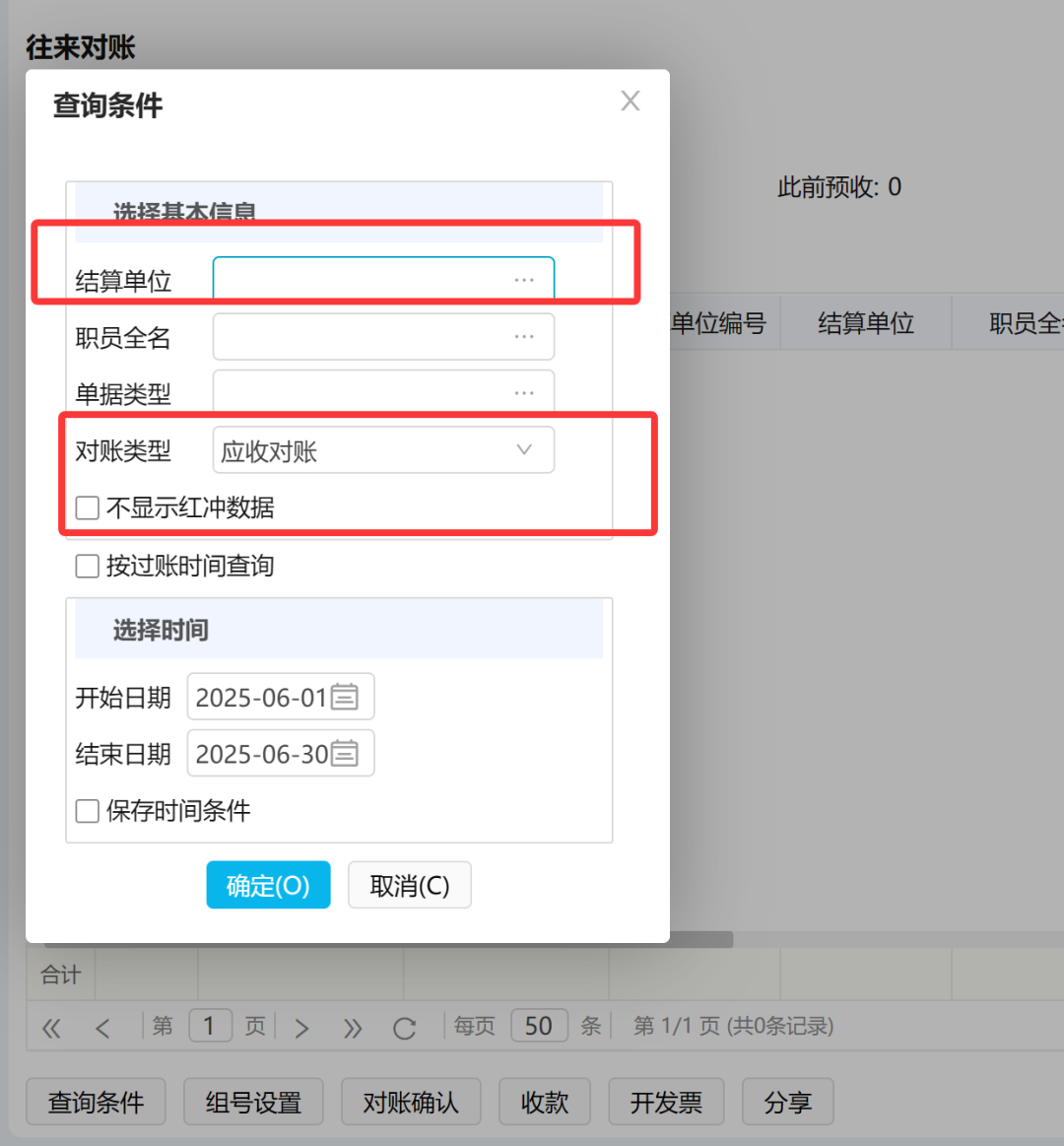Open 单据类型 lookup ellipsis button
The width and height of the screenshot is (1064, 1146).
coord(523,393)
